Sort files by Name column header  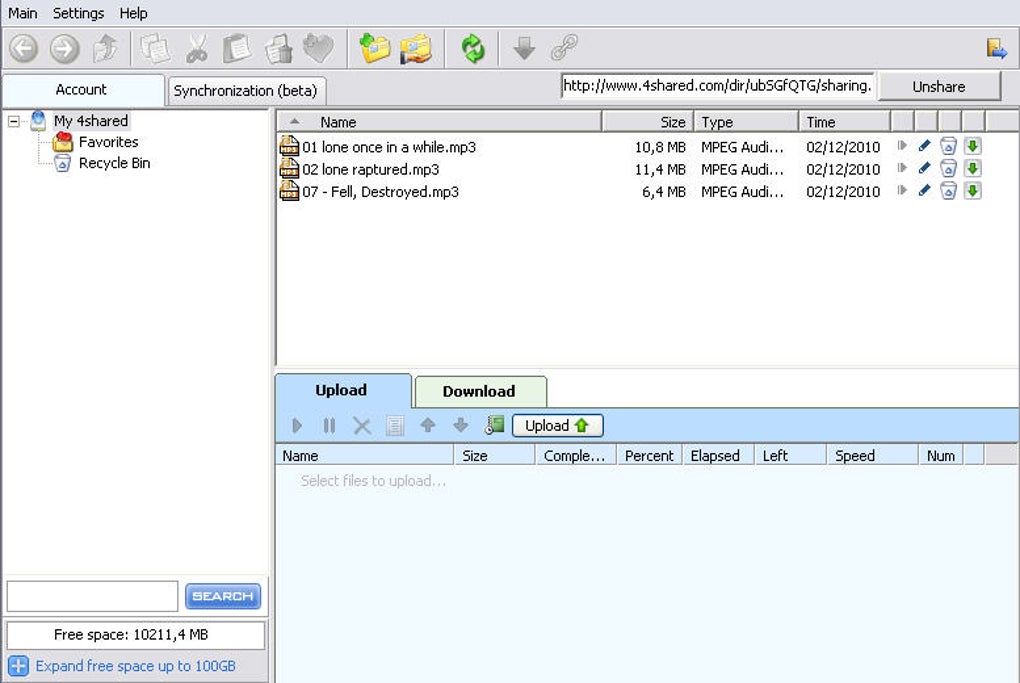tap(439, 122)
